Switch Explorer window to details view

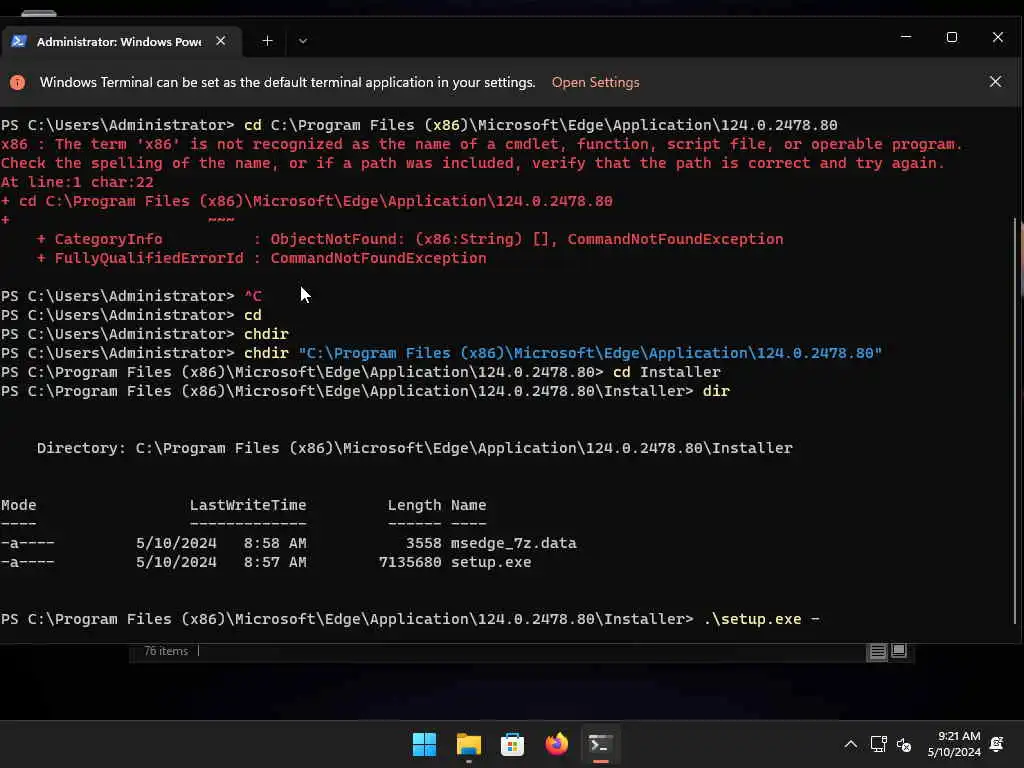pyautogui.click(x=877, y=651)
